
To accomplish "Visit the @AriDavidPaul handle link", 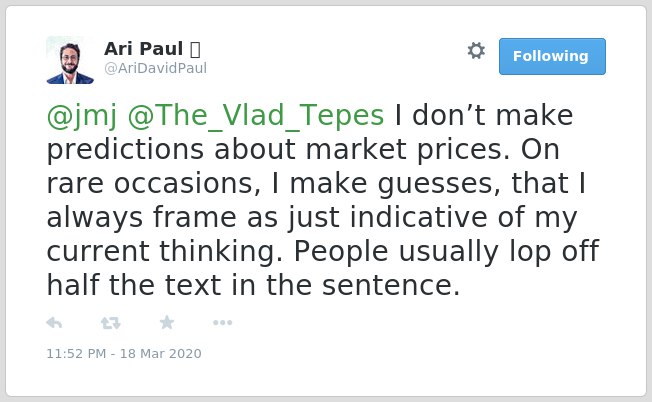I will pos(155,68).
